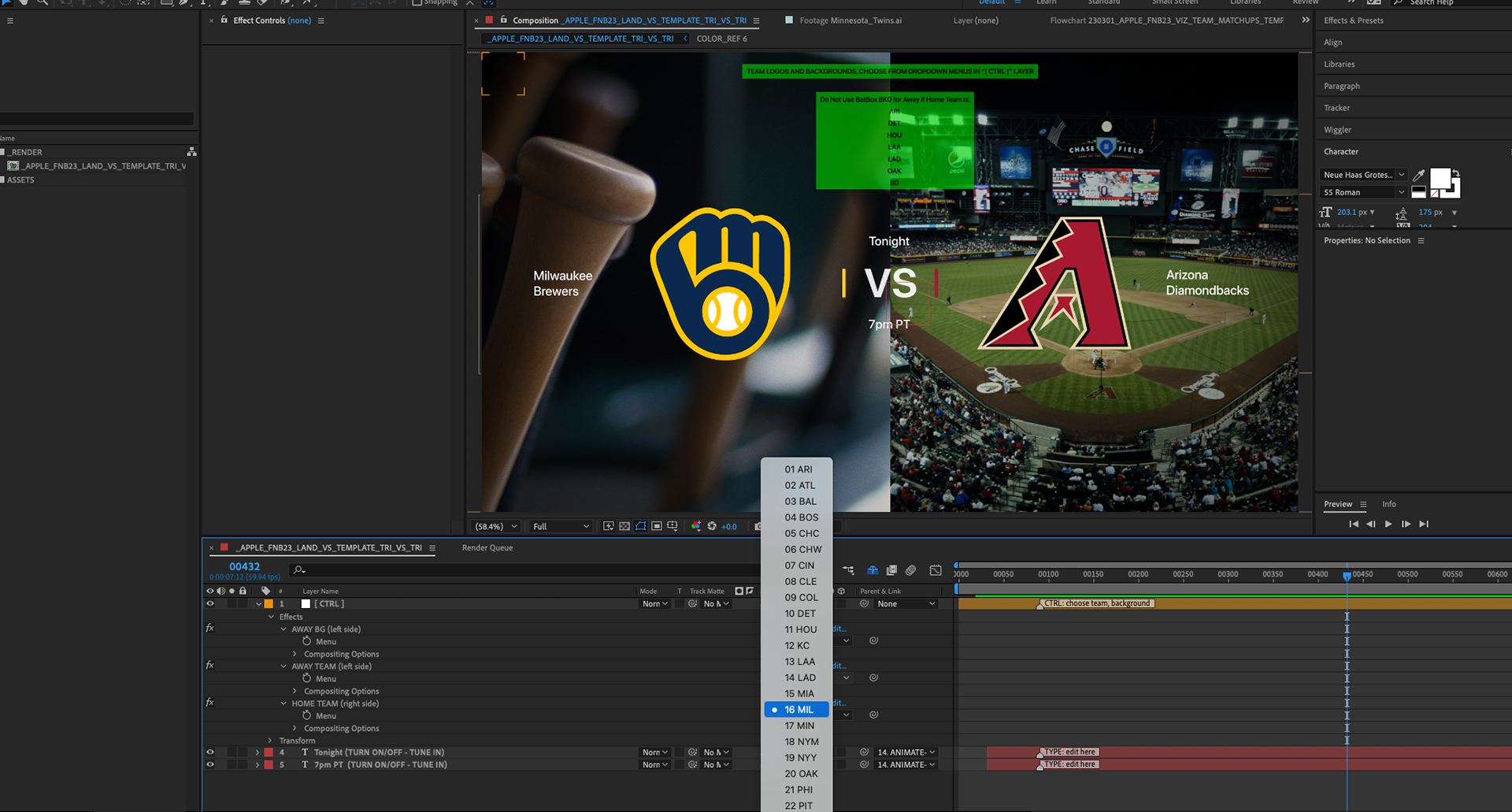Show more viewer tabs double-arrow
This screenshot has width=1512, height=812.
pos(1305,20)
